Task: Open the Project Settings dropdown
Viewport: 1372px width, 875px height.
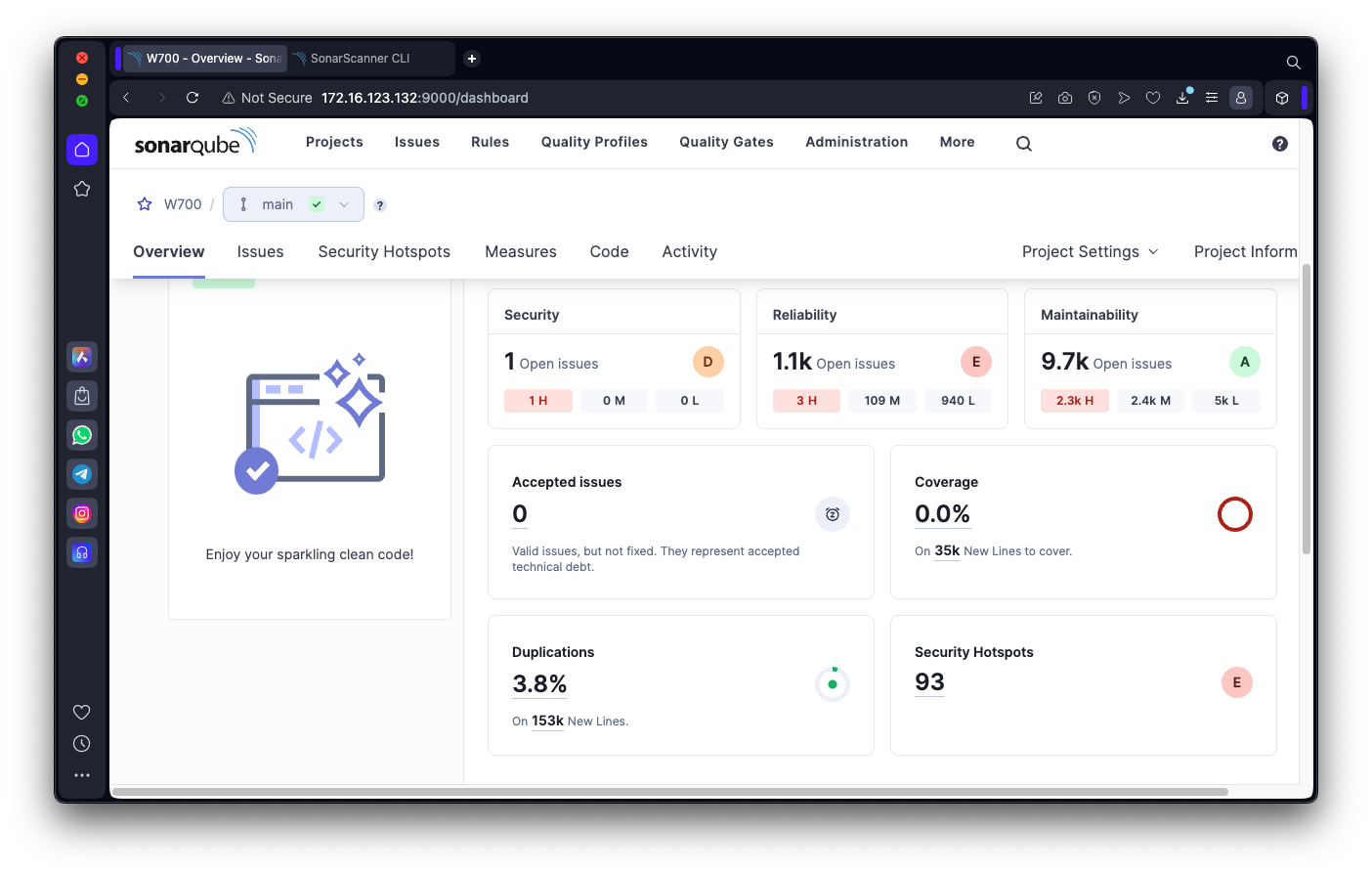Action: pos(1091,251)
